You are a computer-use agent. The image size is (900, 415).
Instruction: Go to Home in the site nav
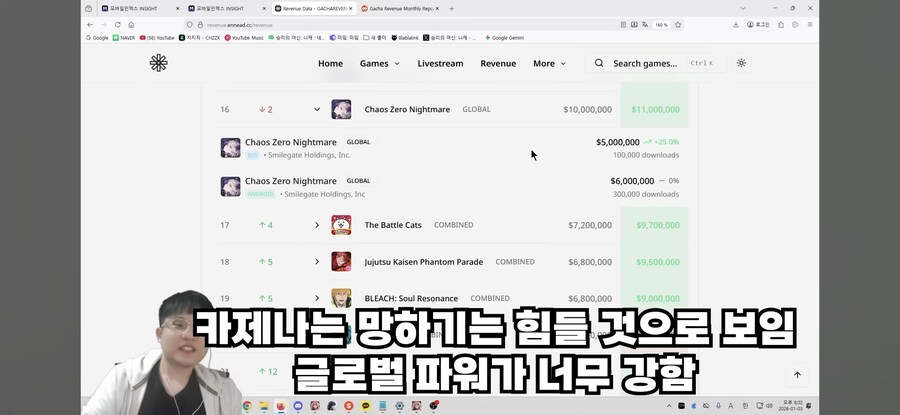coord(331,63)
